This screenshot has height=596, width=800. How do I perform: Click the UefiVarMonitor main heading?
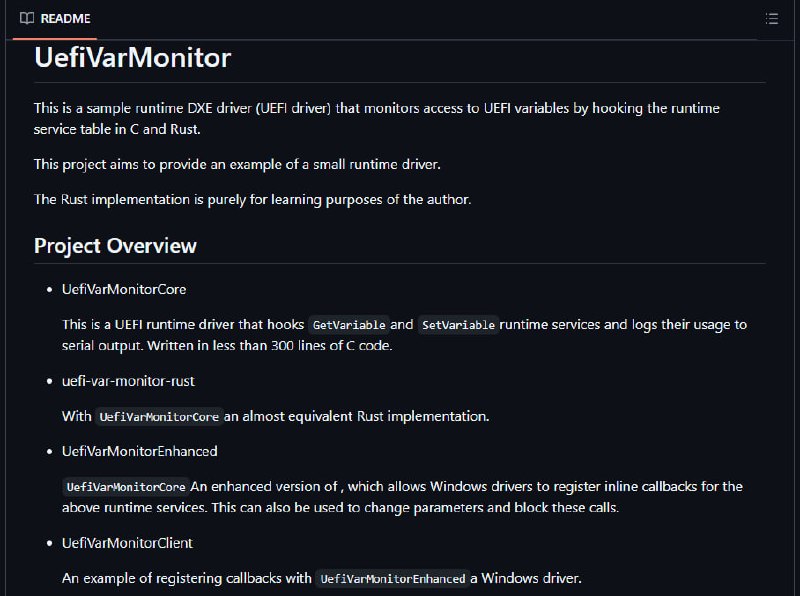tap(133, 57)
